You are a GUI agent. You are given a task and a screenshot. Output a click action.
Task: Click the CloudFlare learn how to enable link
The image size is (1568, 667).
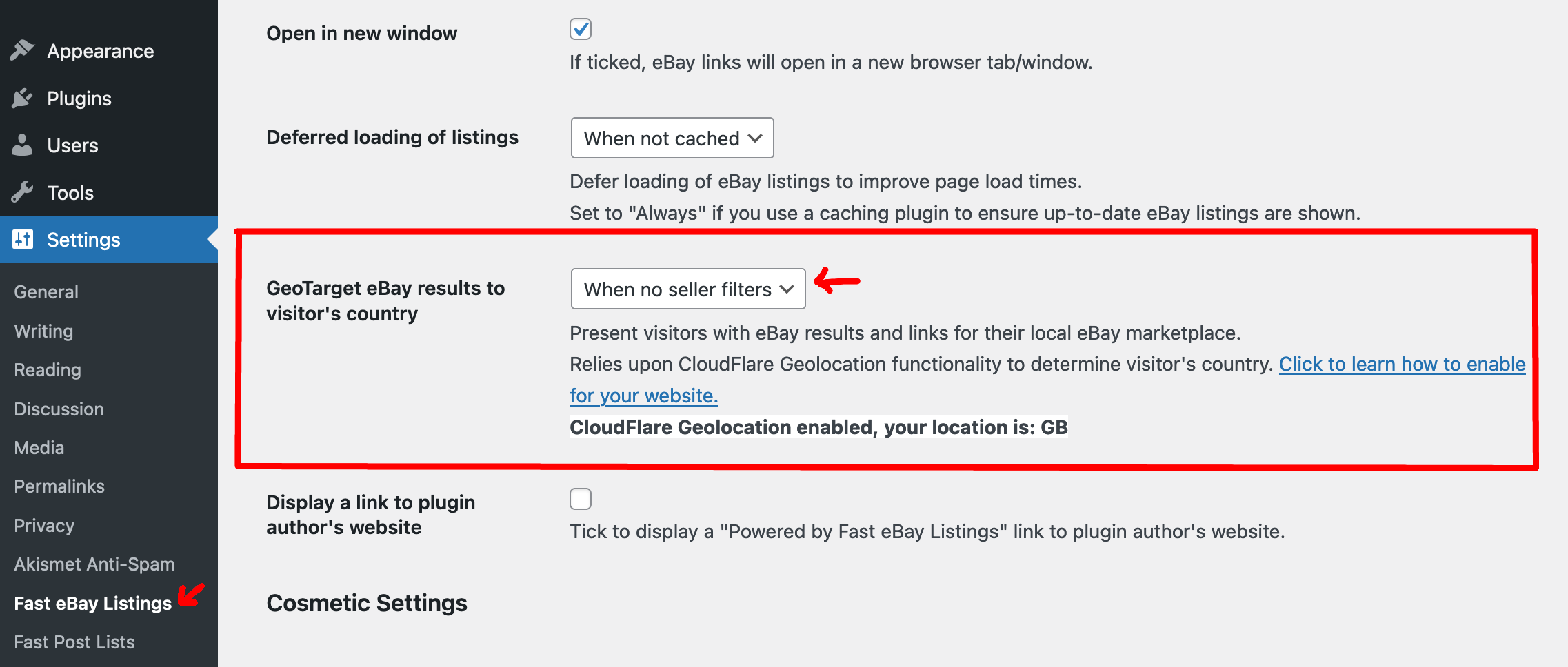1402,364
